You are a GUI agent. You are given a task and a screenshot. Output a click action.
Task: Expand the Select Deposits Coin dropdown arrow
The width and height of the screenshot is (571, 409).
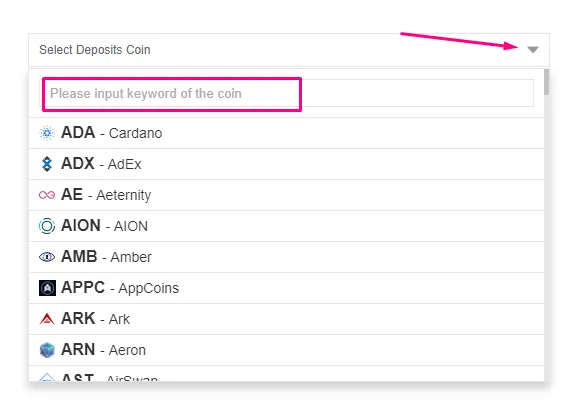533,50
